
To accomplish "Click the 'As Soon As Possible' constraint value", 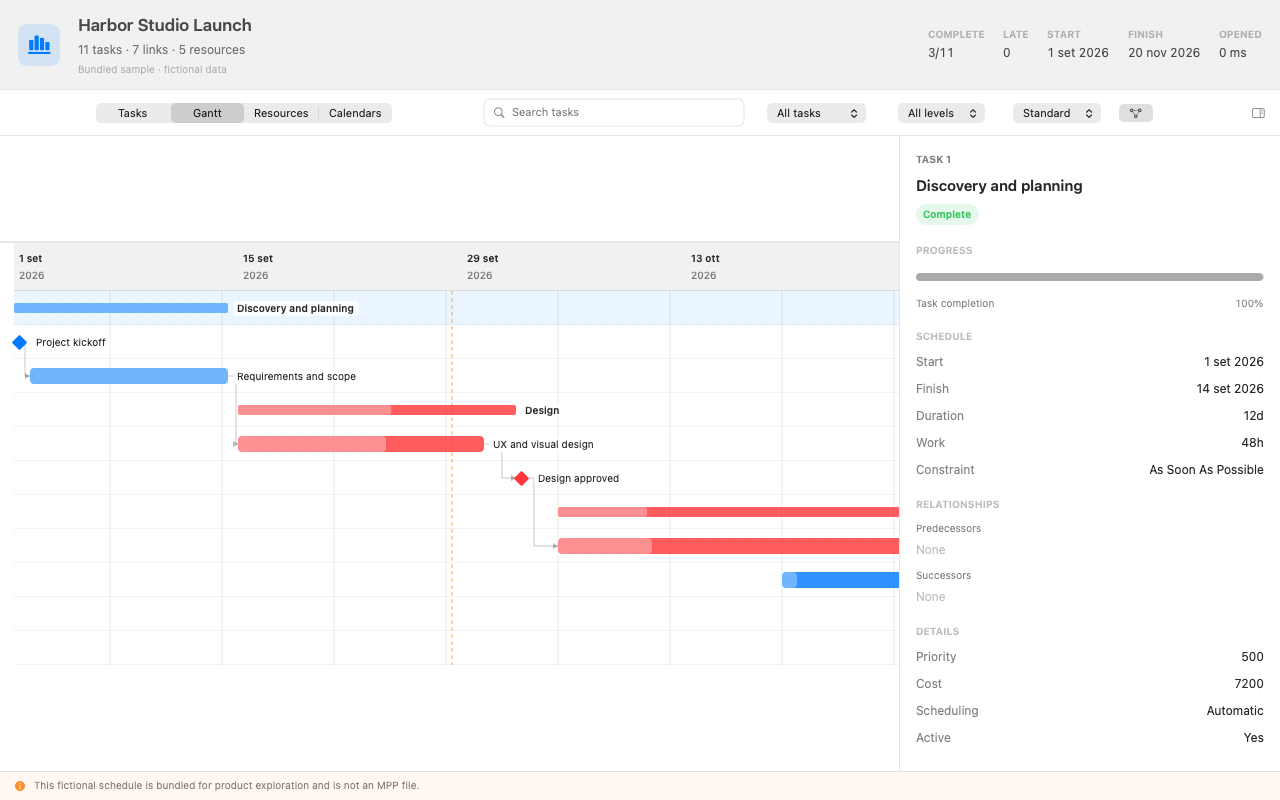I will pyautogui.click(x=1206, y=470).
